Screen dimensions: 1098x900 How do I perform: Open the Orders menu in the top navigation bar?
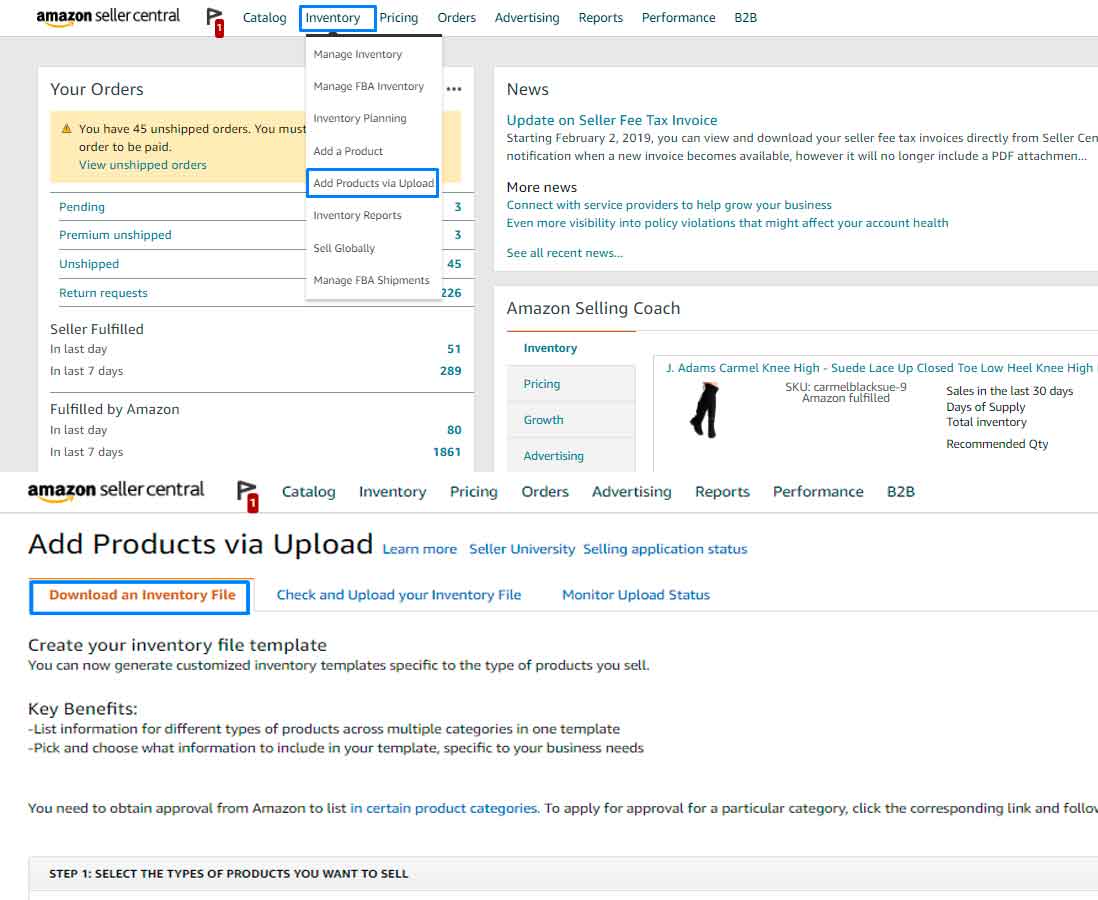[457, 18]
